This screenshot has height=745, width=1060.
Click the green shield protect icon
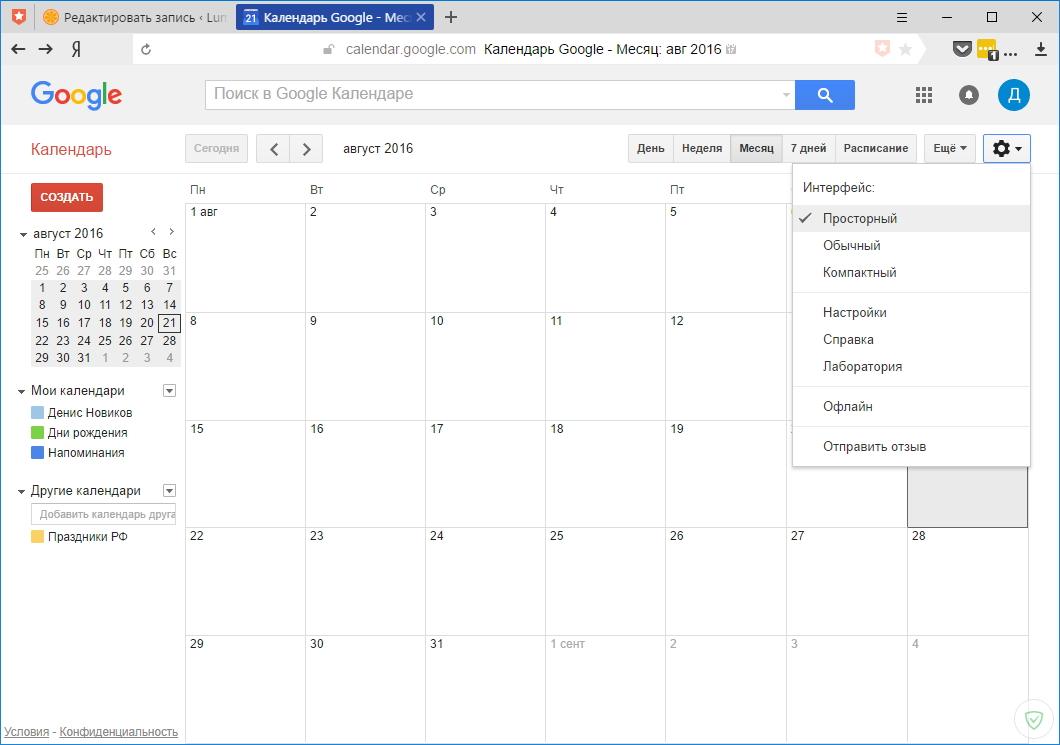1034,720
